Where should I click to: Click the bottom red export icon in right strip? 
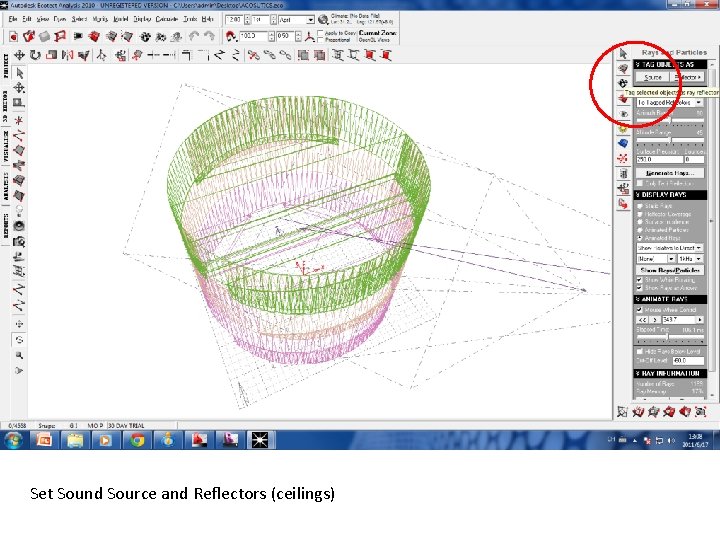[x=623, y=203]
